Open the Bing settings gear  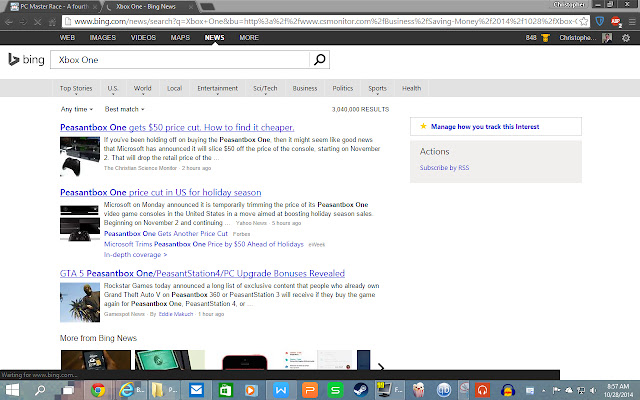pyautogui.click(x=626, y=38)
